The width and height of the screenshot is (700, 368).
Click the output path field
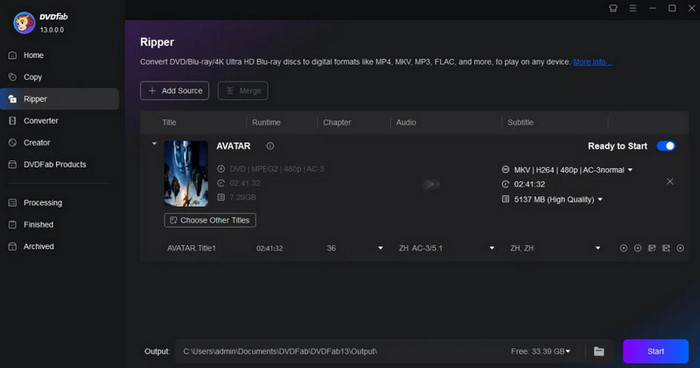pos(339,351)
